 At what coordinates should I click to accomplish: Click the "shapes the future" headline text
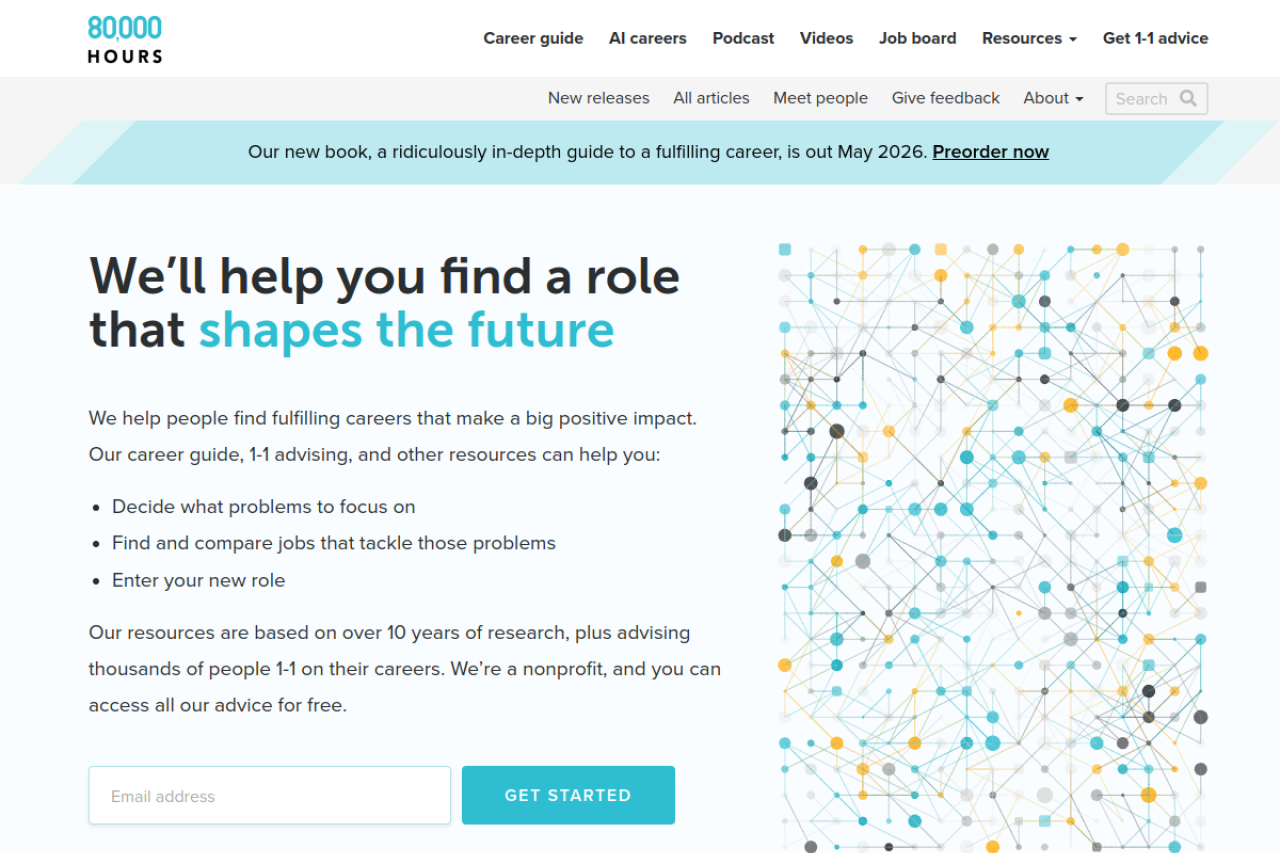(406, 330)
